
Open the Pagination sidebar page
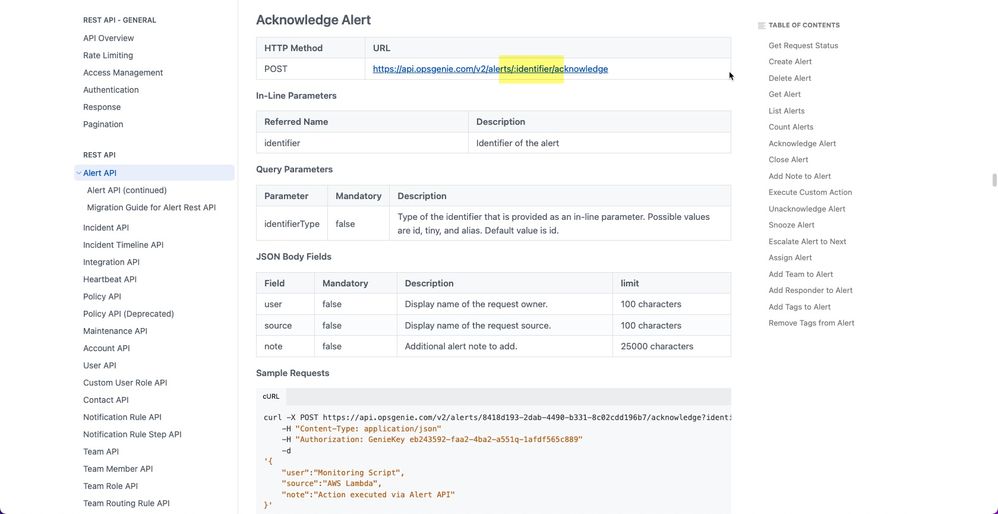point(103,124)
